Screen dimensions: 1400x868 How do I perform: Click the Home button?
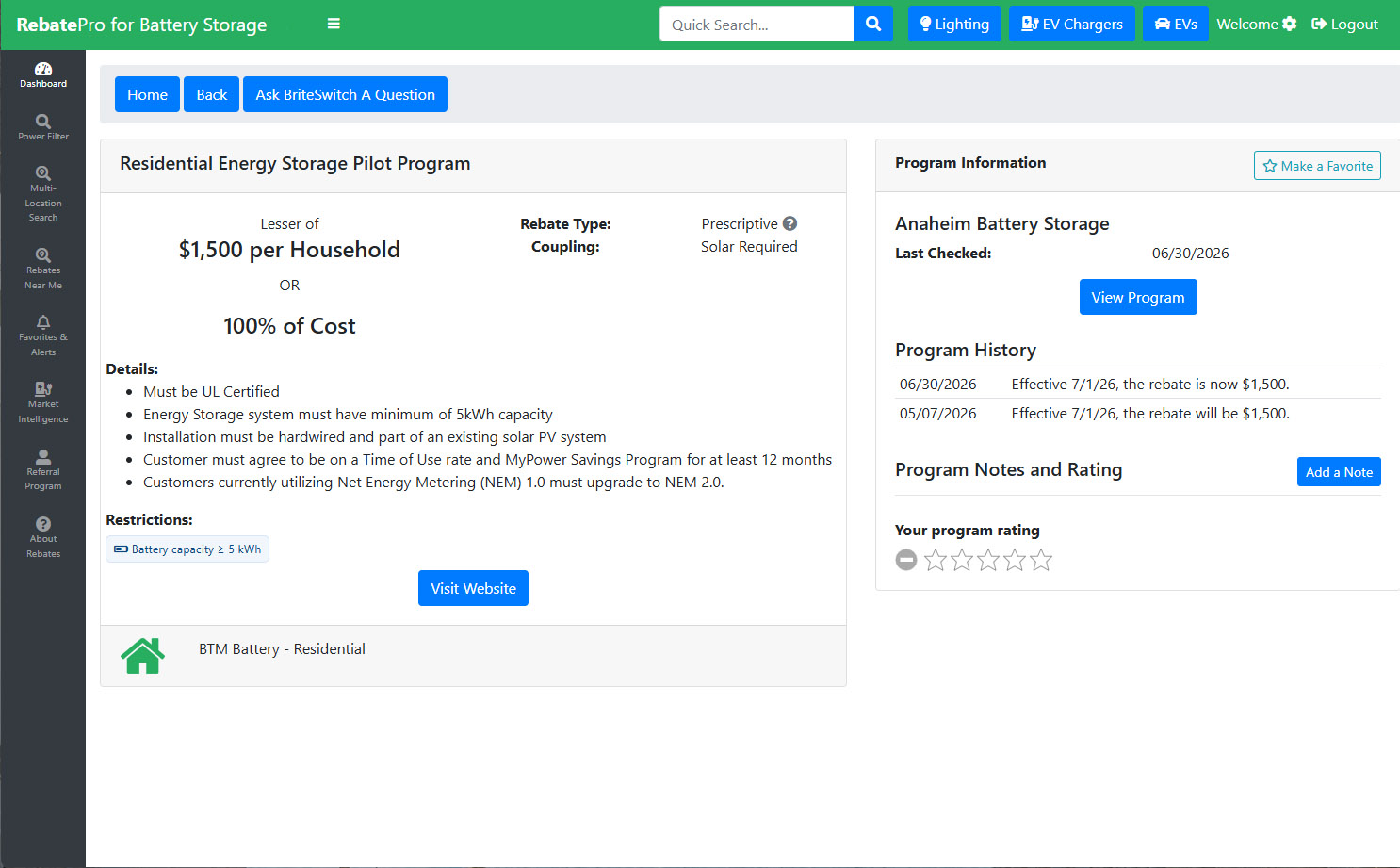[147, 94]
